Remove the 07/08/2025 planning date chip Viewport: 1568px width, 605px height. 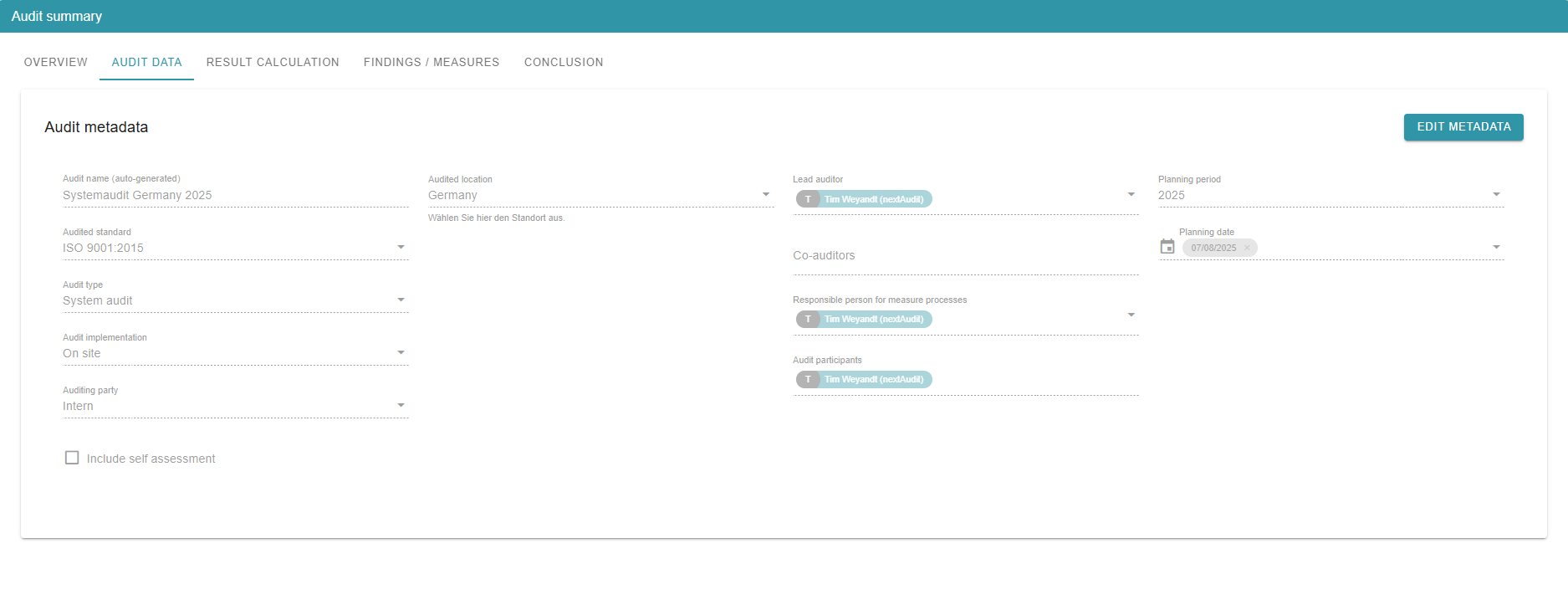pyautogui.click(x=1247, y=248)
